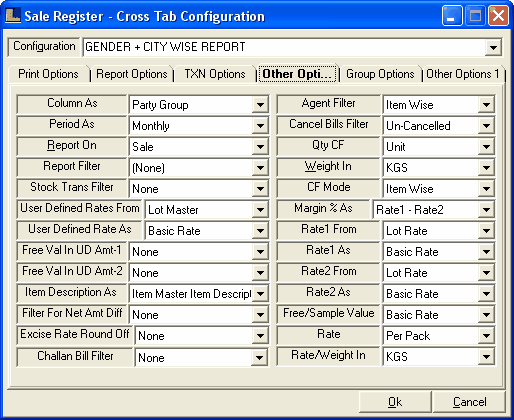Click the Weight In label button
The width and height of the screenshot is (514, 420).
click(328, 167)
